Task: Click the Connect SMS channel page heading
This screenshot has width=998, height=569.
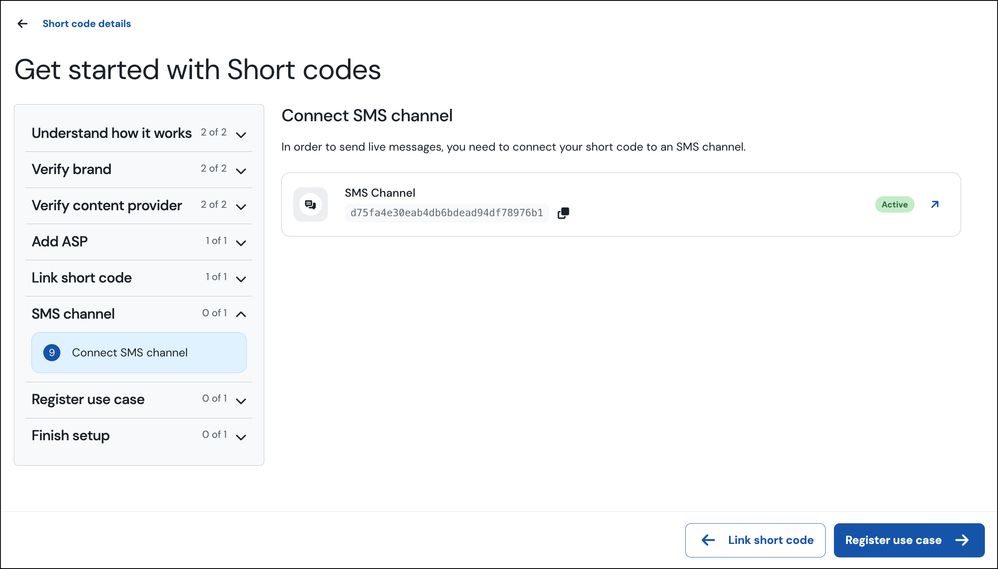Action: 367,115
